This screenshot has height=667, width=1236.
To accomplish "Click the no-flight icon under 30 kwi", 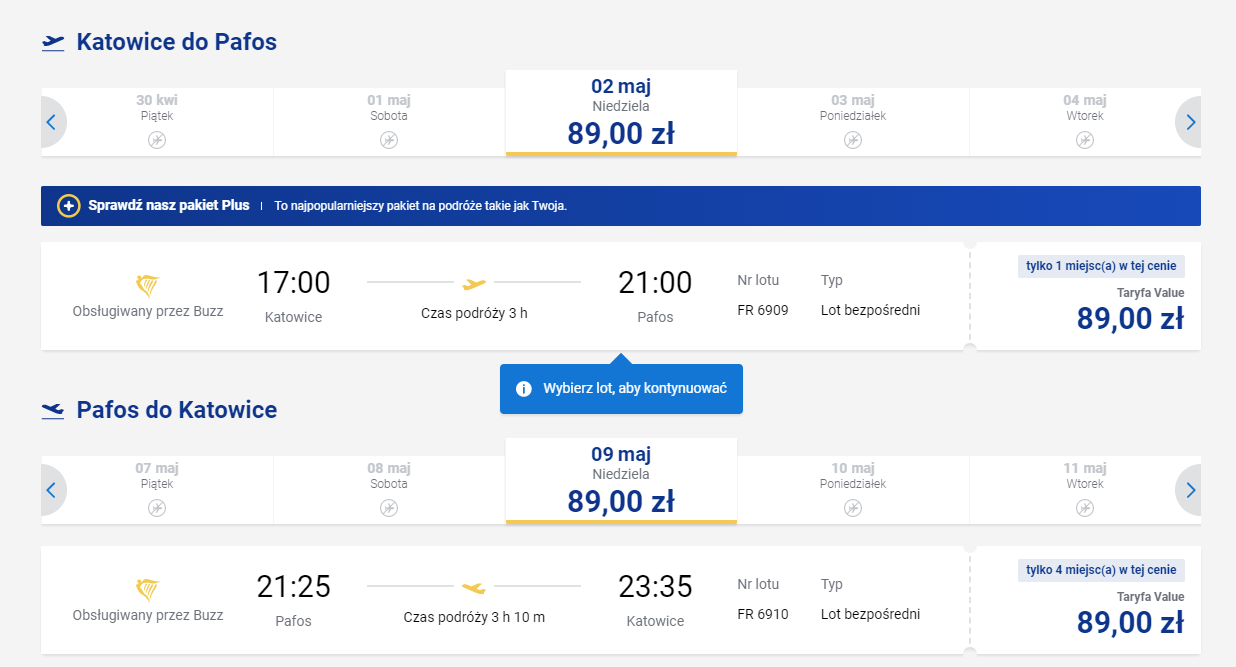I will 157,140.
